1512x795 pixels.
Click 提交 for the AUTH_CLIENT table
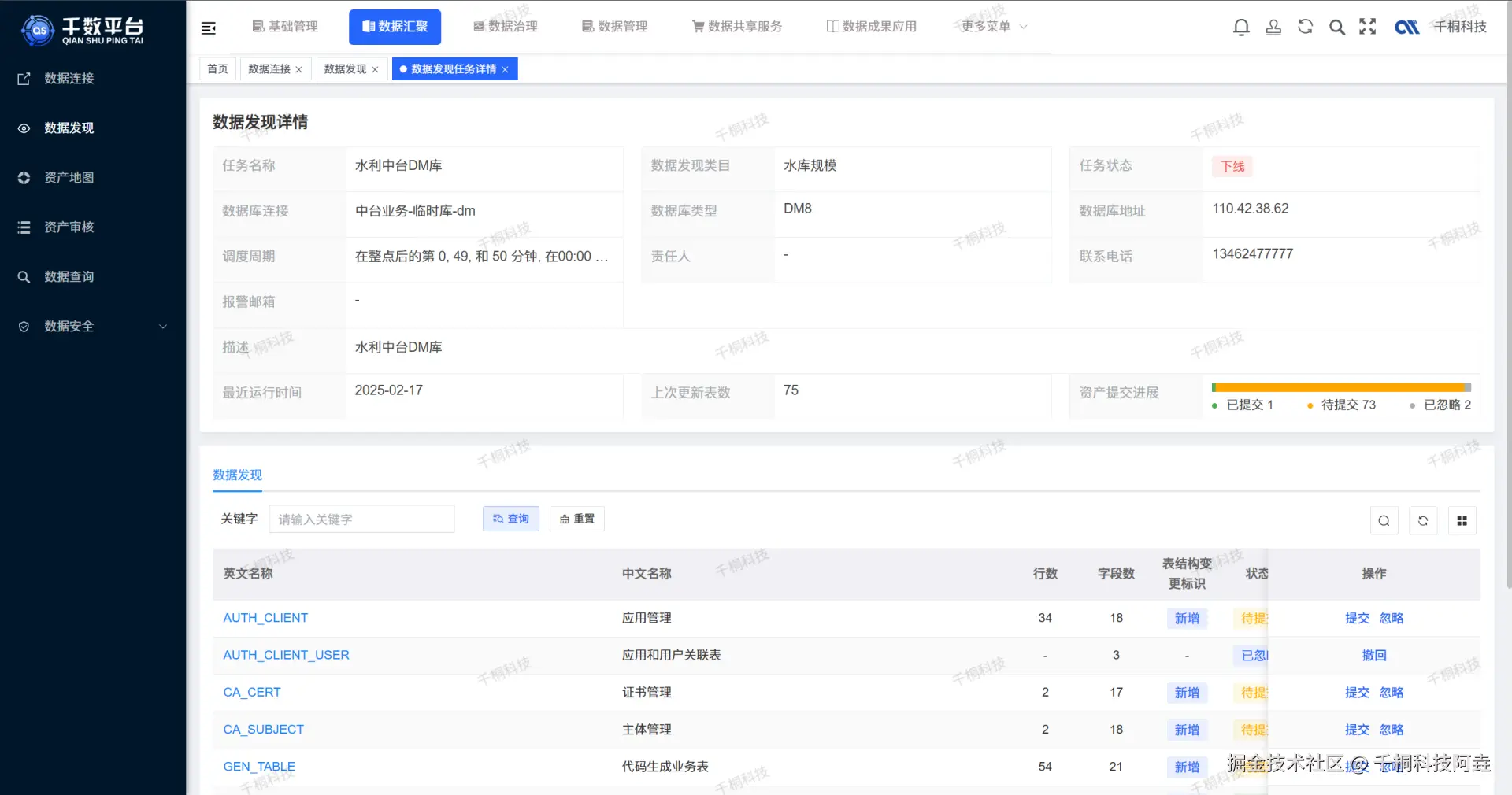(x=1356, y=618)
